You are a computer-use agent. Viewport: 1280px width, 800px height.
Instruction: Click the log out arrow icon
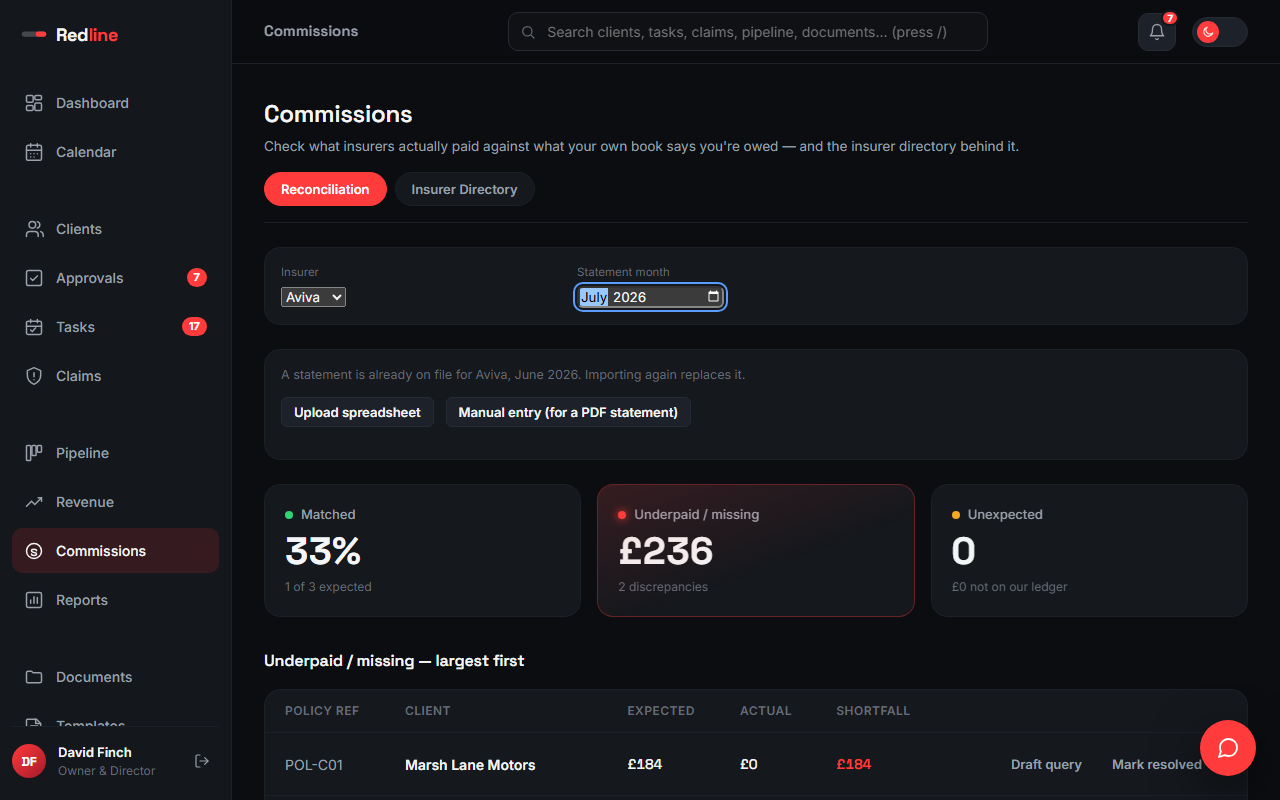pyautogui.click(x=202, y=761)
